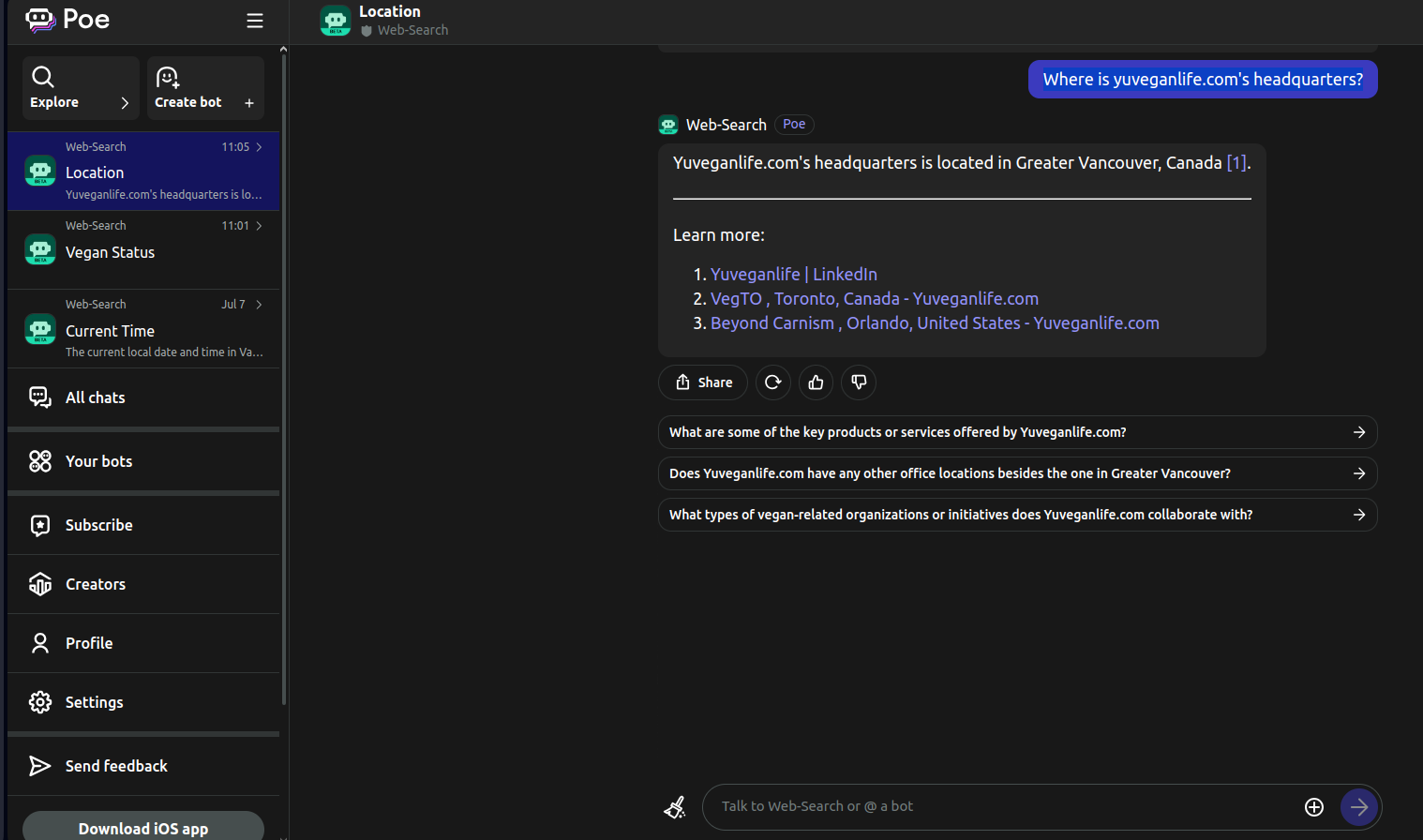This screenshot has height=840, width=1423.
Task: Like the response with thumbs up
Action: pos(816,382)
